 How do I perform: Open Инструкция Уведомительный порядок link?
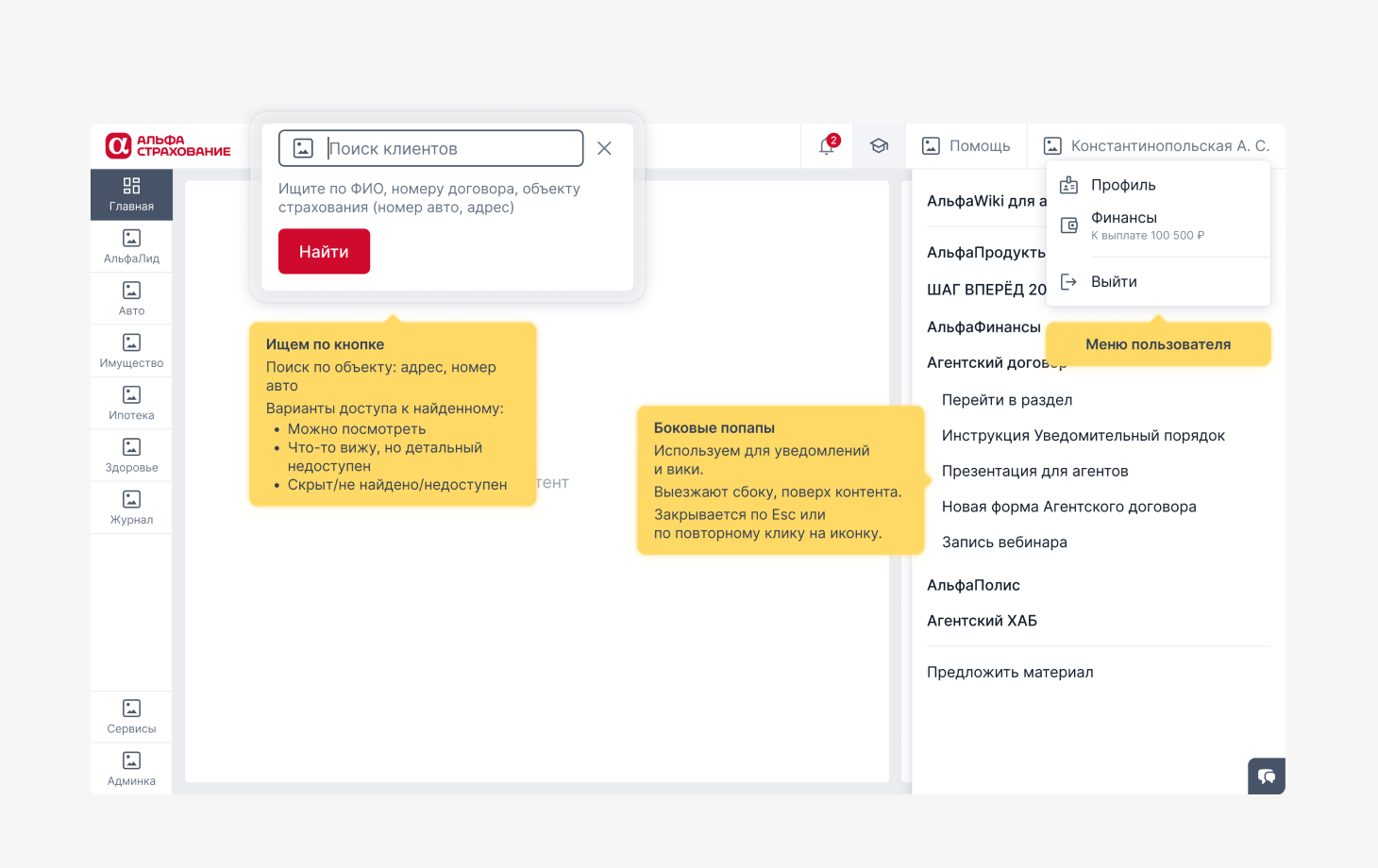[x=1084, y=435]
